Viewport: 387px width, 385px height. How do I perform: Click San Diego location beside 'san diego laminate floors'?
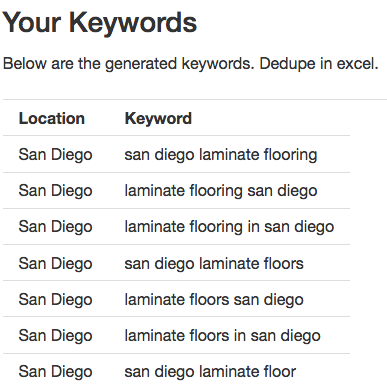tap(55, 264)
